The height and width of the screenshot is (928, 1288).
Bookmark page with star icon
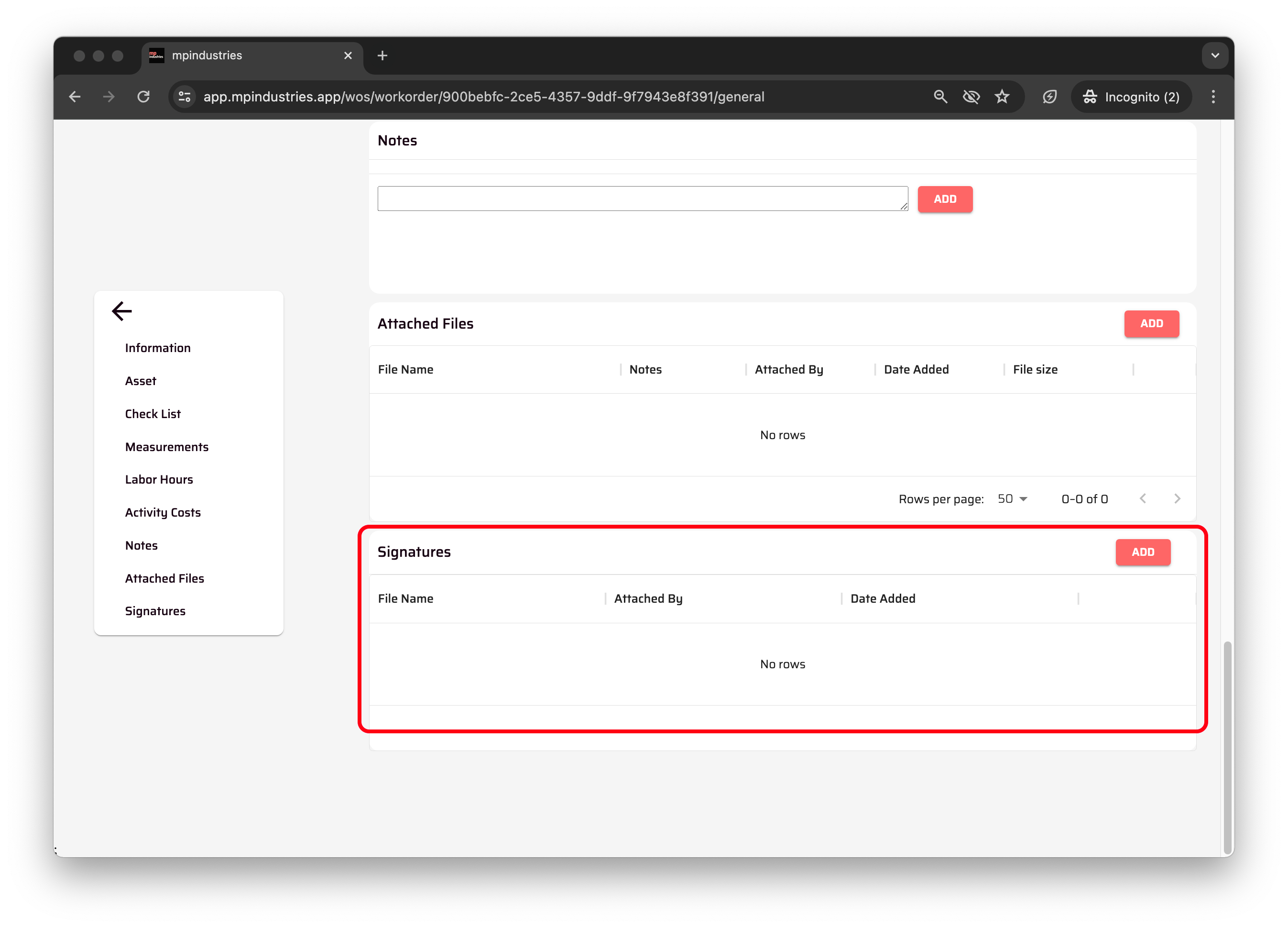(1002, 97)
